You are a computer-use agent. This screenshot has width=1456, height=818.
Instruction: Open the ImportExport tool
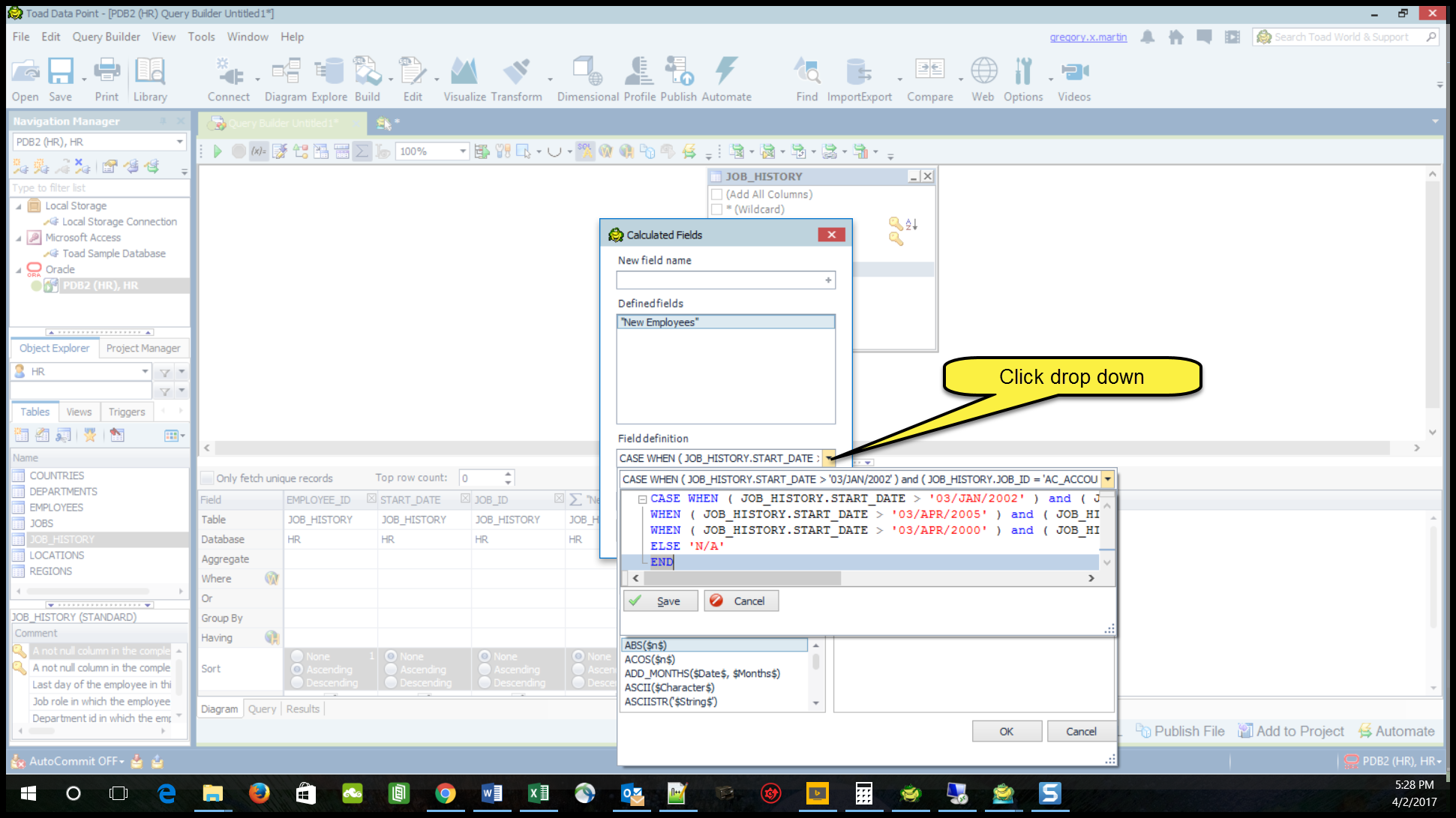(860, 79)
